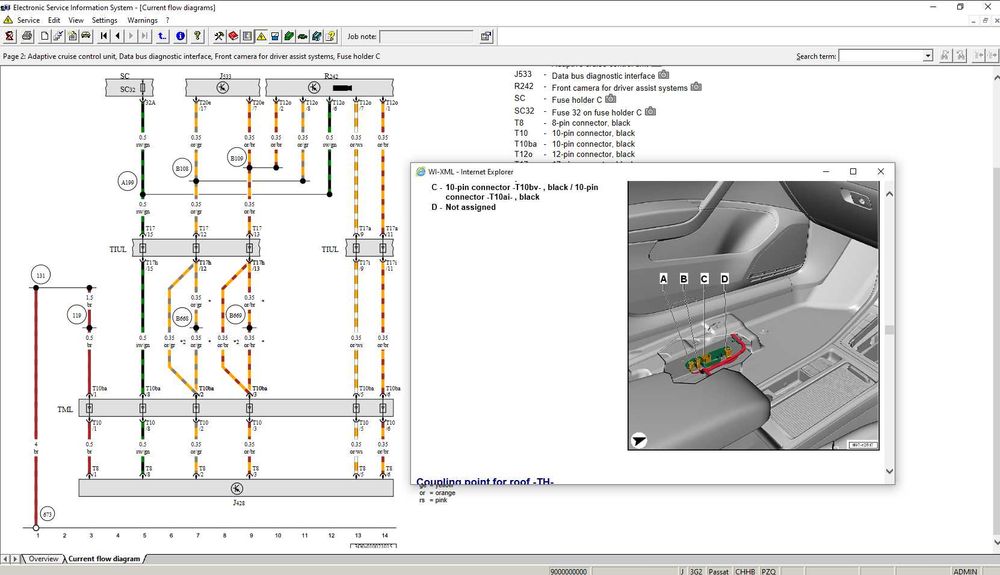Switch to the Overview tab
1000x575 pixels.
coord(43,559)
